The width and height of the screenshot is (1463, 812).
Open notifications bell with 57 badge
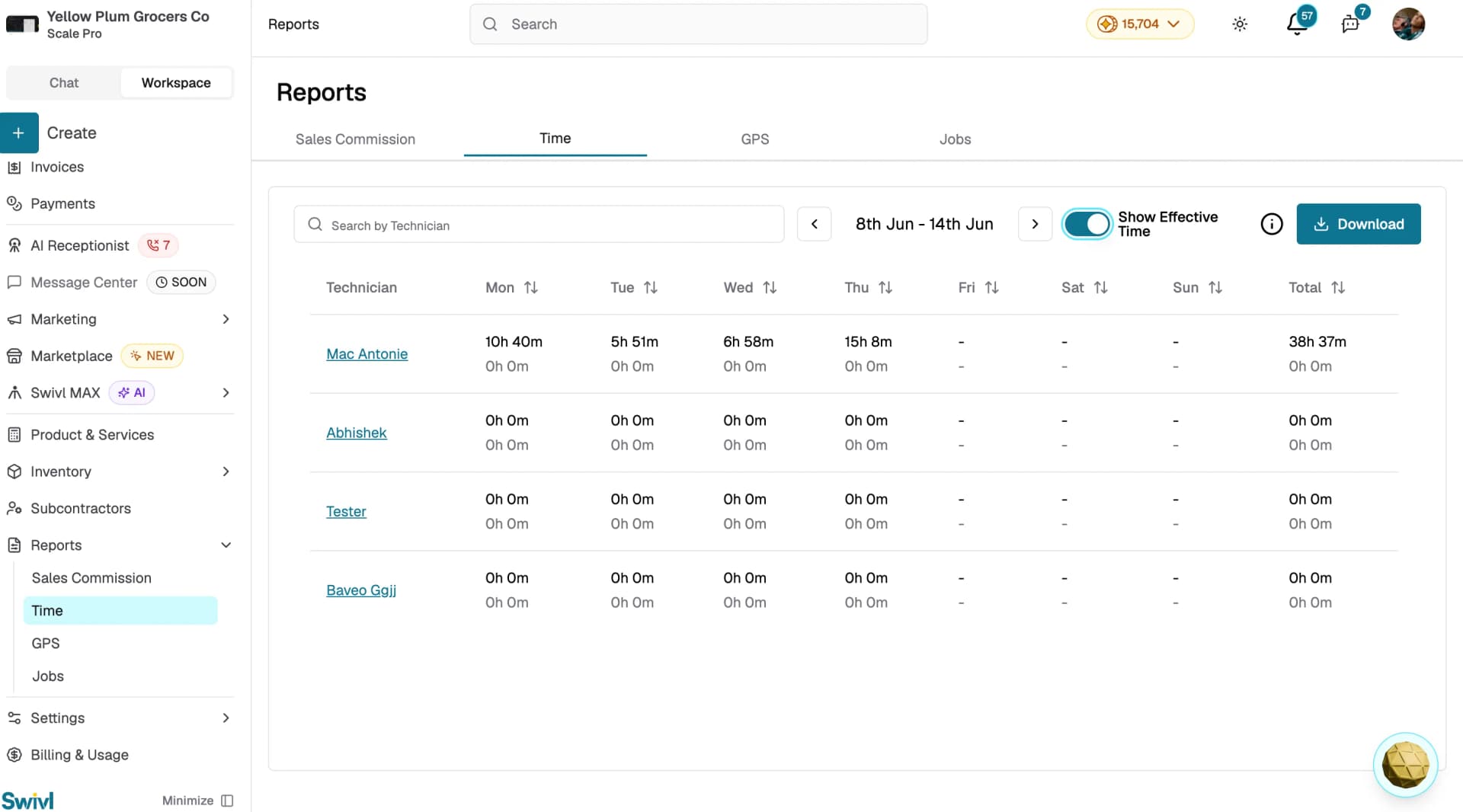[x=1298, y=24]
